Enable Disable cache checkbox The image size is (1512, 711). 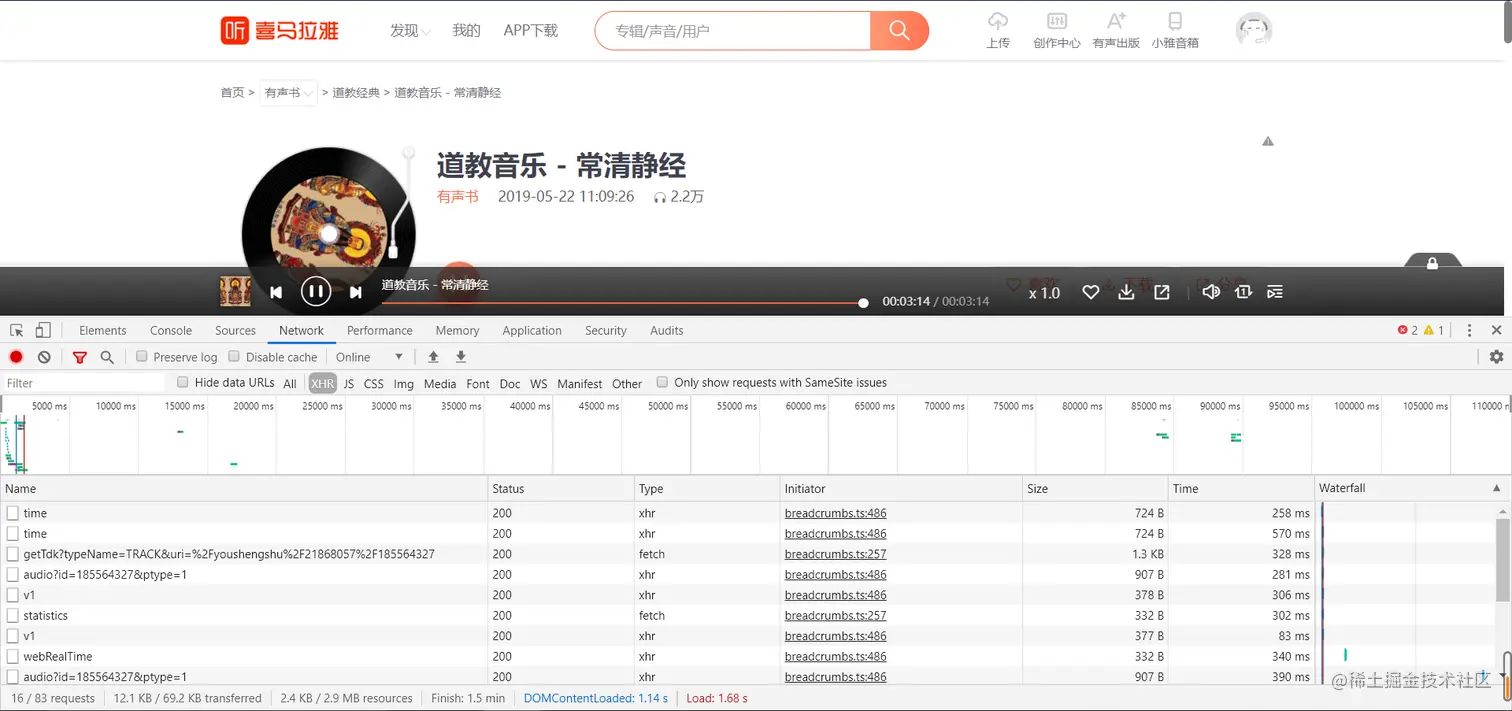[x=234, y=356]
